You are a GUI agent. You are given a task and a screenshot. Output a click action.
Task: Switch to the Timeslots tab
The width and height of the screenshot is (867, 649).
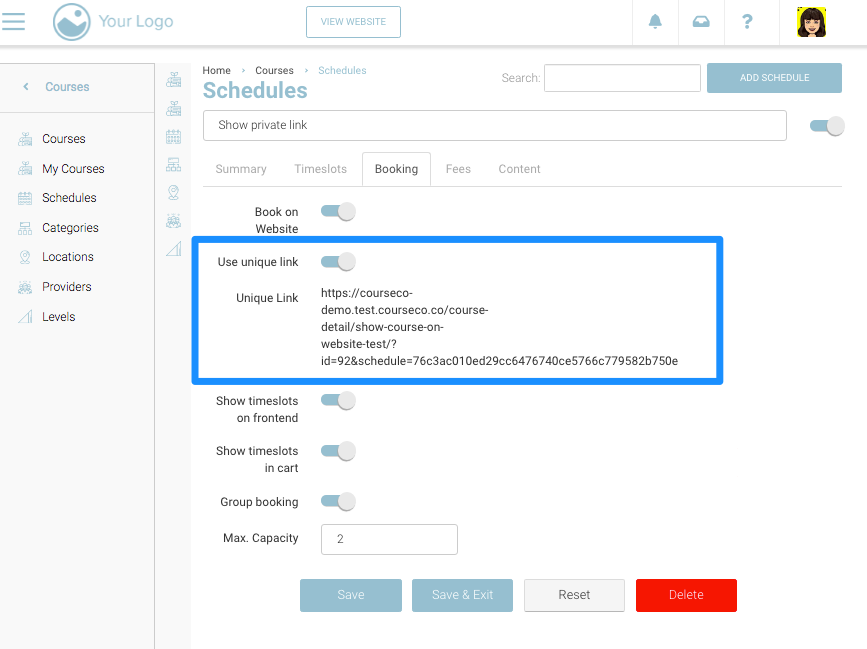[x=320, y=169]
